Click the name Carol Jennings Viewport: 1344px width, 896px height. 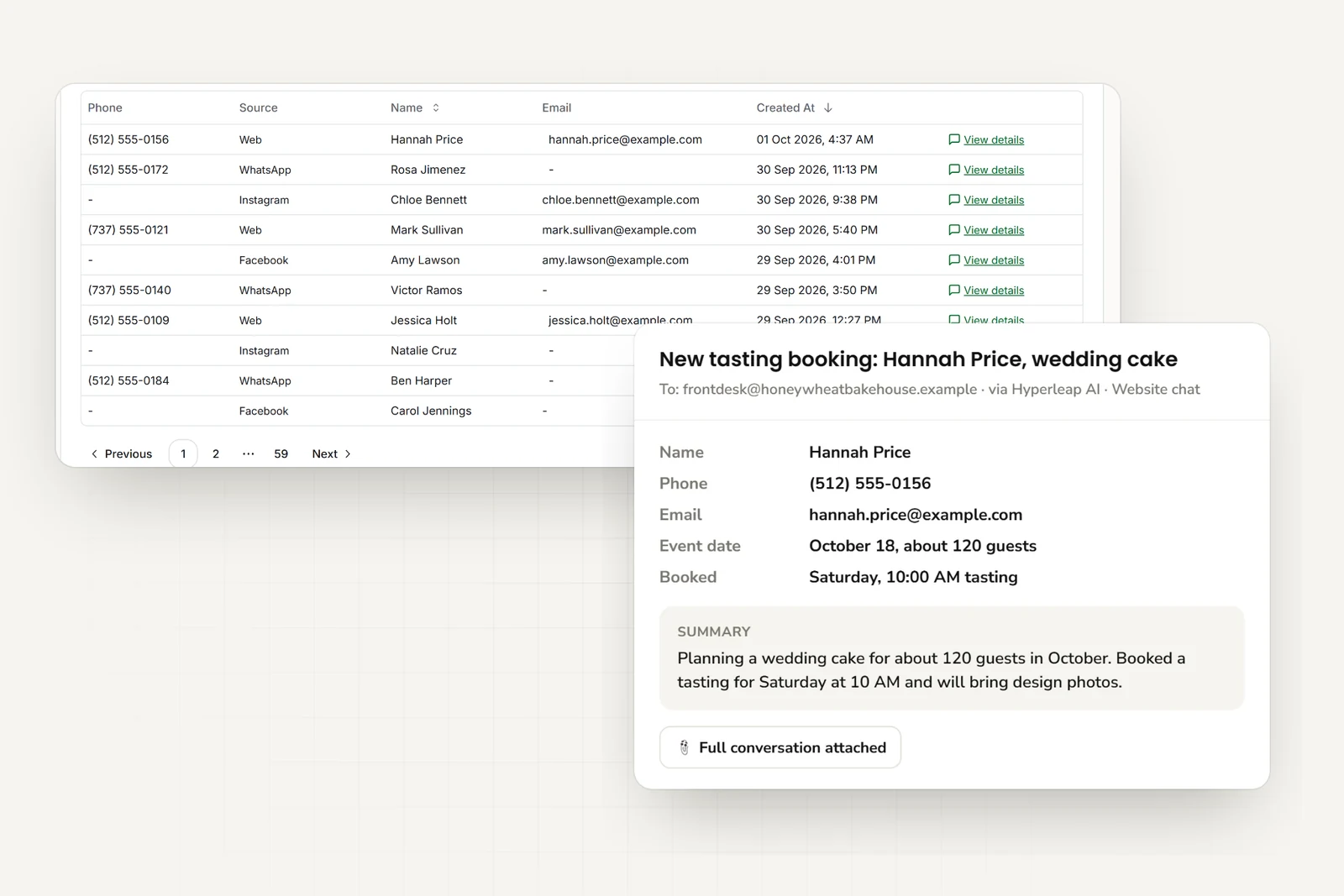pos(431,411)
